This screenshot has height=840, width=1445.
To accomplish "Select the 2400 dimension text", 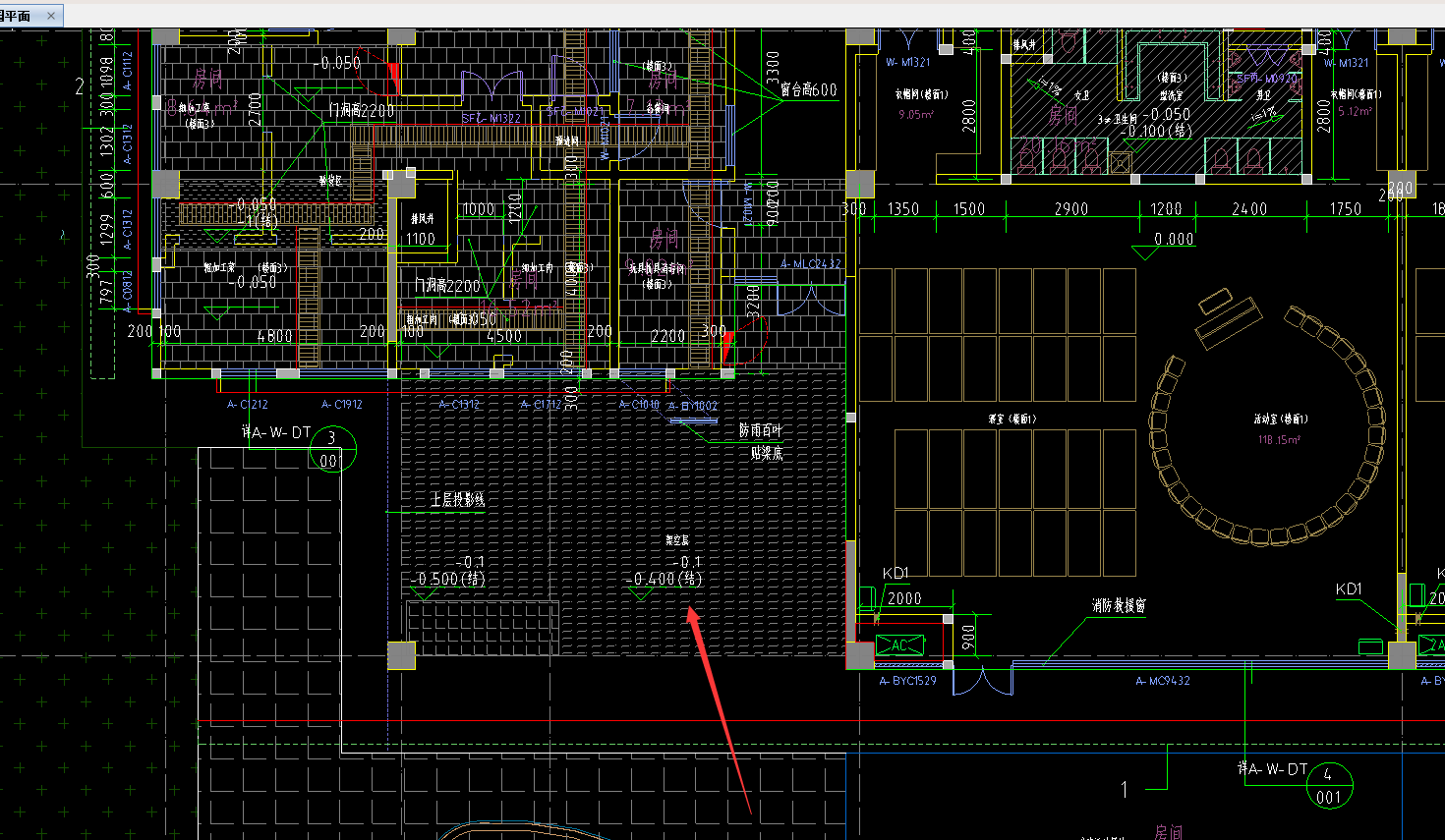I will [1249, 208].
